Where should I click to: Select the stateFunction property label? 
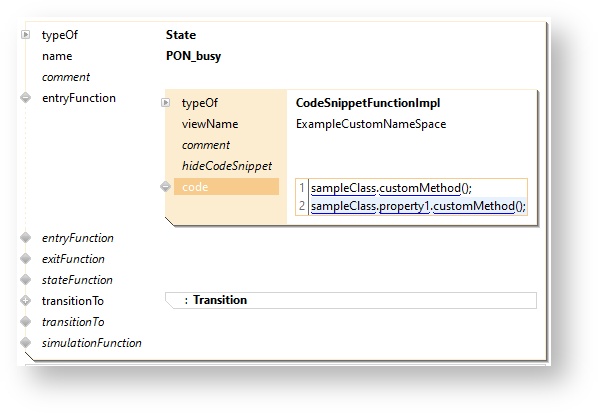click(77, 280)
